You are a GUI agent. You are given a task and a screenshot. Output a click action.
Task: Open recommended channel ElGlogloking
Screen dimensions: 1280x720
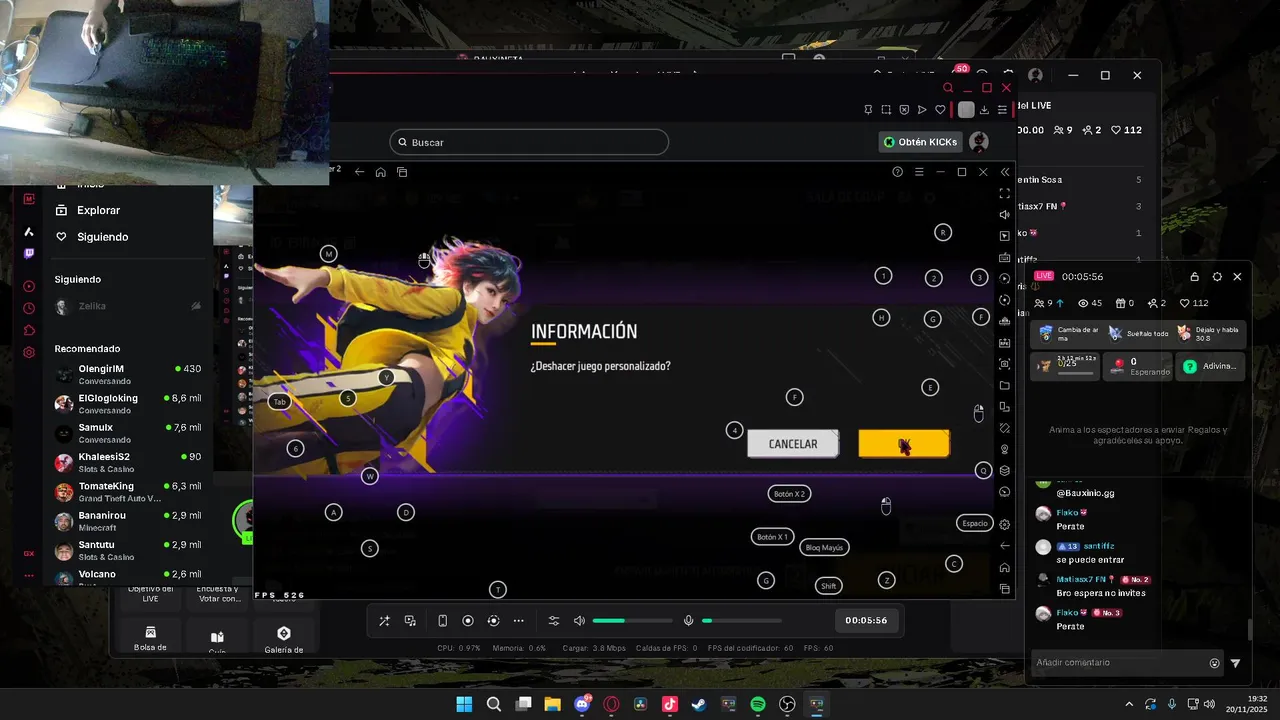click(128, 403)
